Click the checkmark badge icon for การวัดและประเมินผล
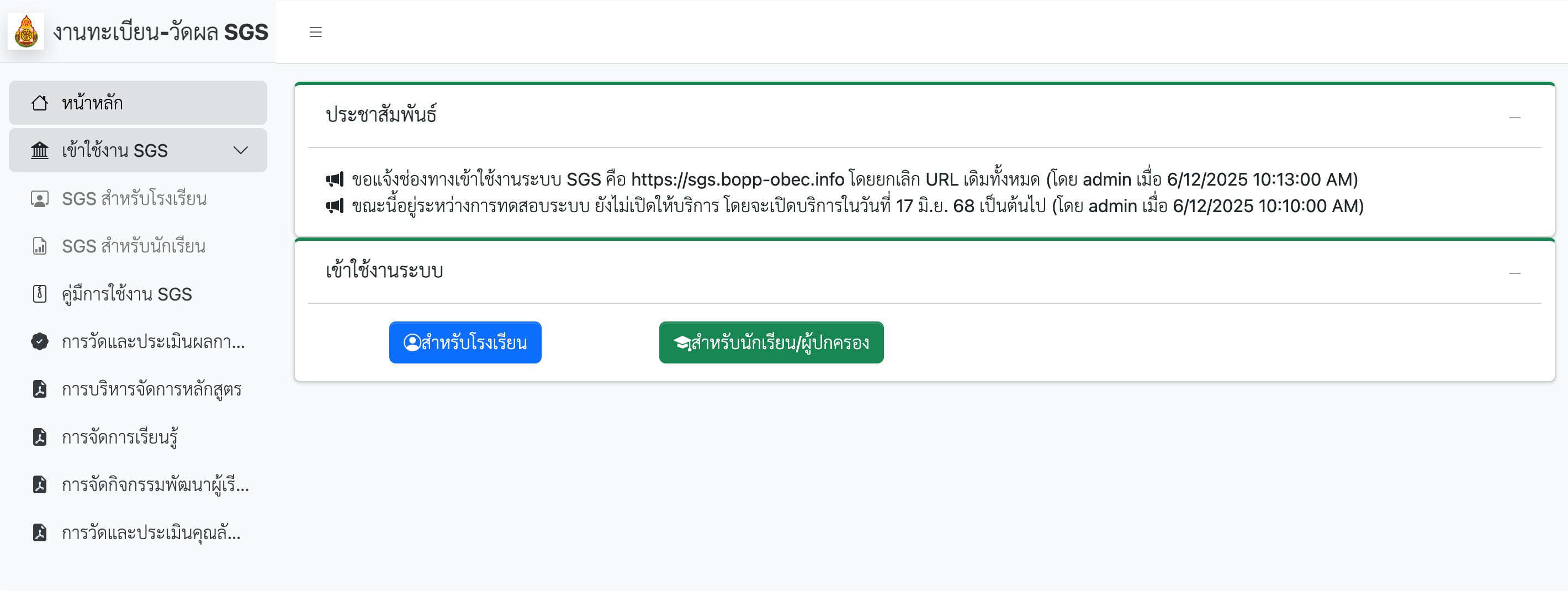The height and width of the screenshot is (591, 1568). coord(40,342)
